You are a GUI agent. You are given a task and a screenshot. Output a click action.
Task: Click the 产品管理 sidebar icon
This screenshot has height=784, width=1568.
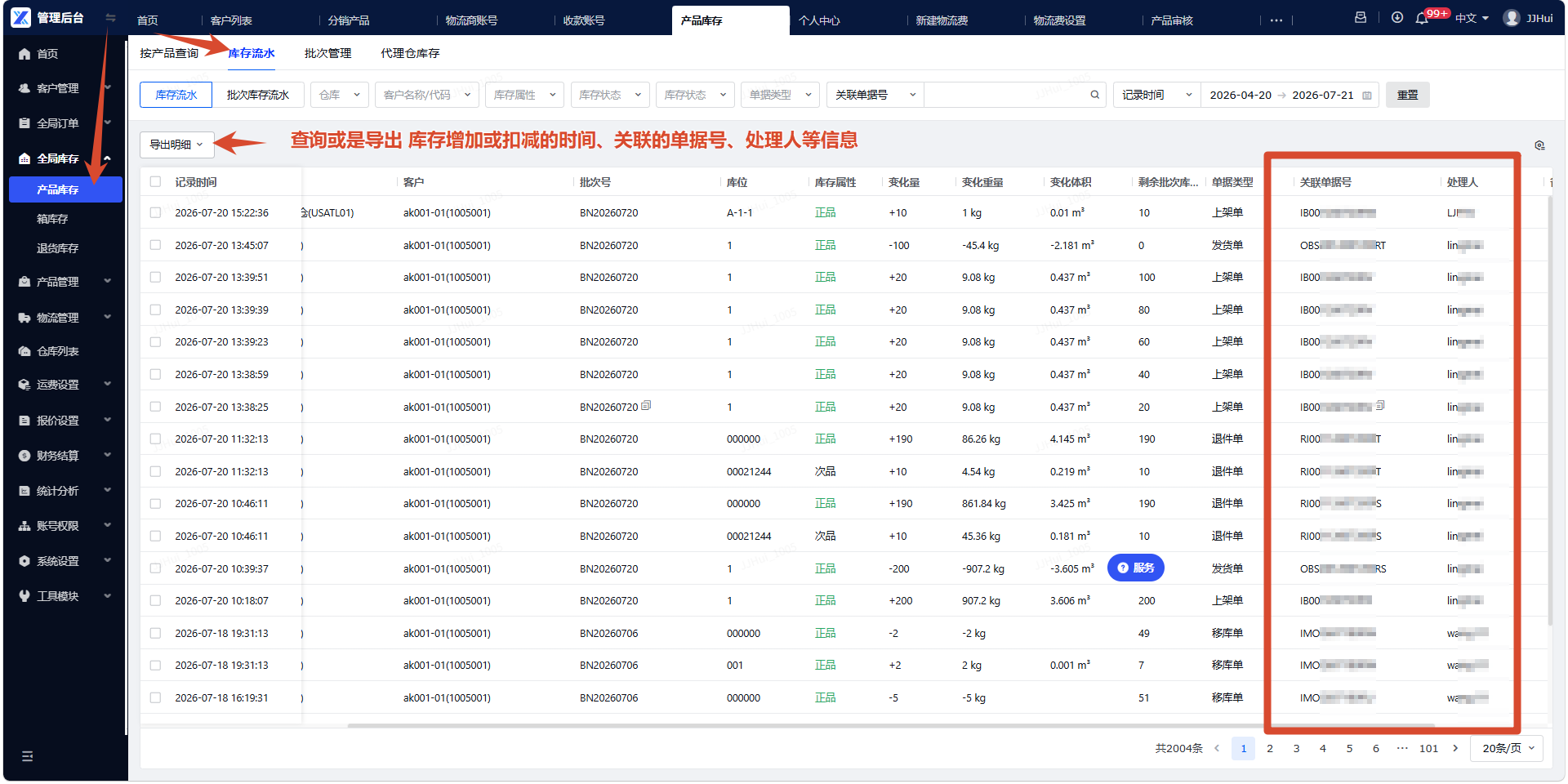24,282
